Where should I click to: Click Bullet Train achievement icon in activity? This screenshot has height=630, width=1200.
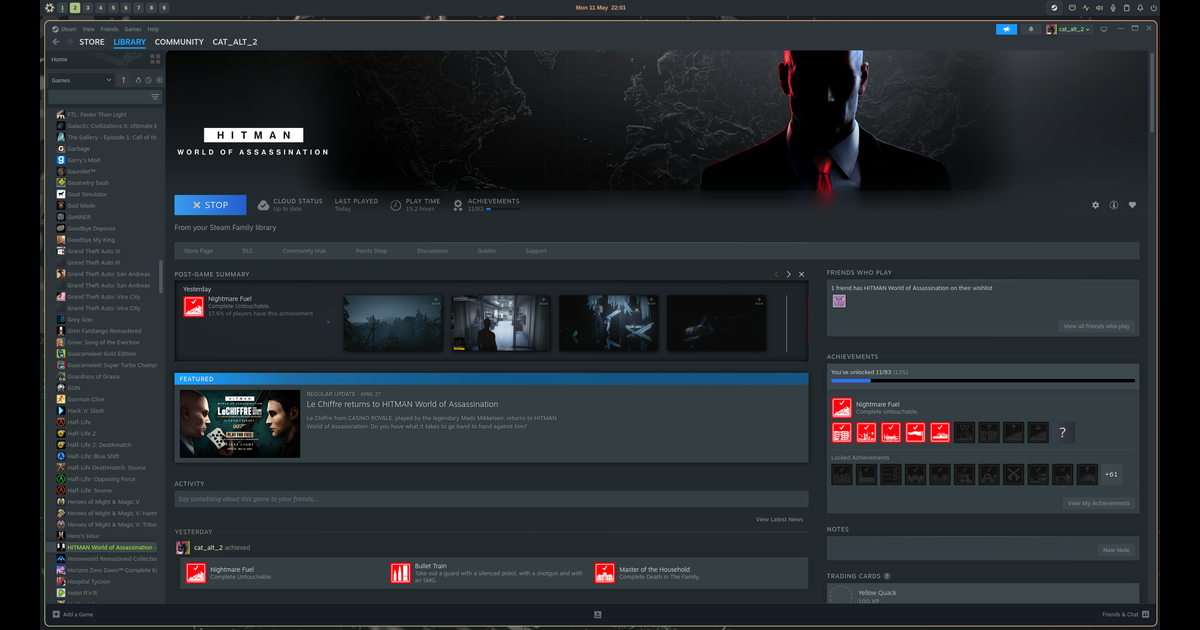click(x=400, y=573)
